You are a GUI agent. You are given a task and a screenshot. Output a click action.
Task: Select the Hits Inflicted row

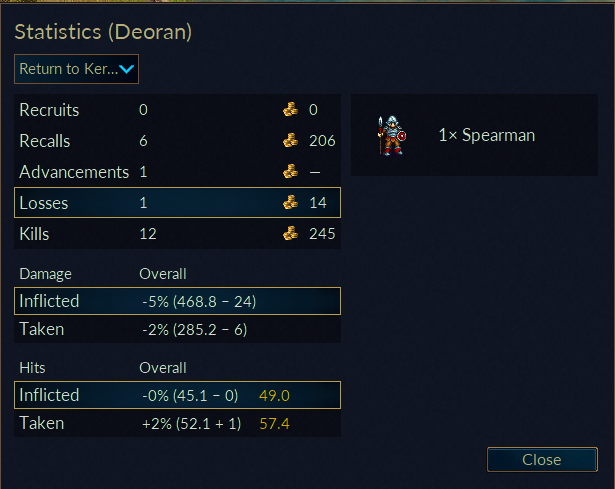coord(177,395)
